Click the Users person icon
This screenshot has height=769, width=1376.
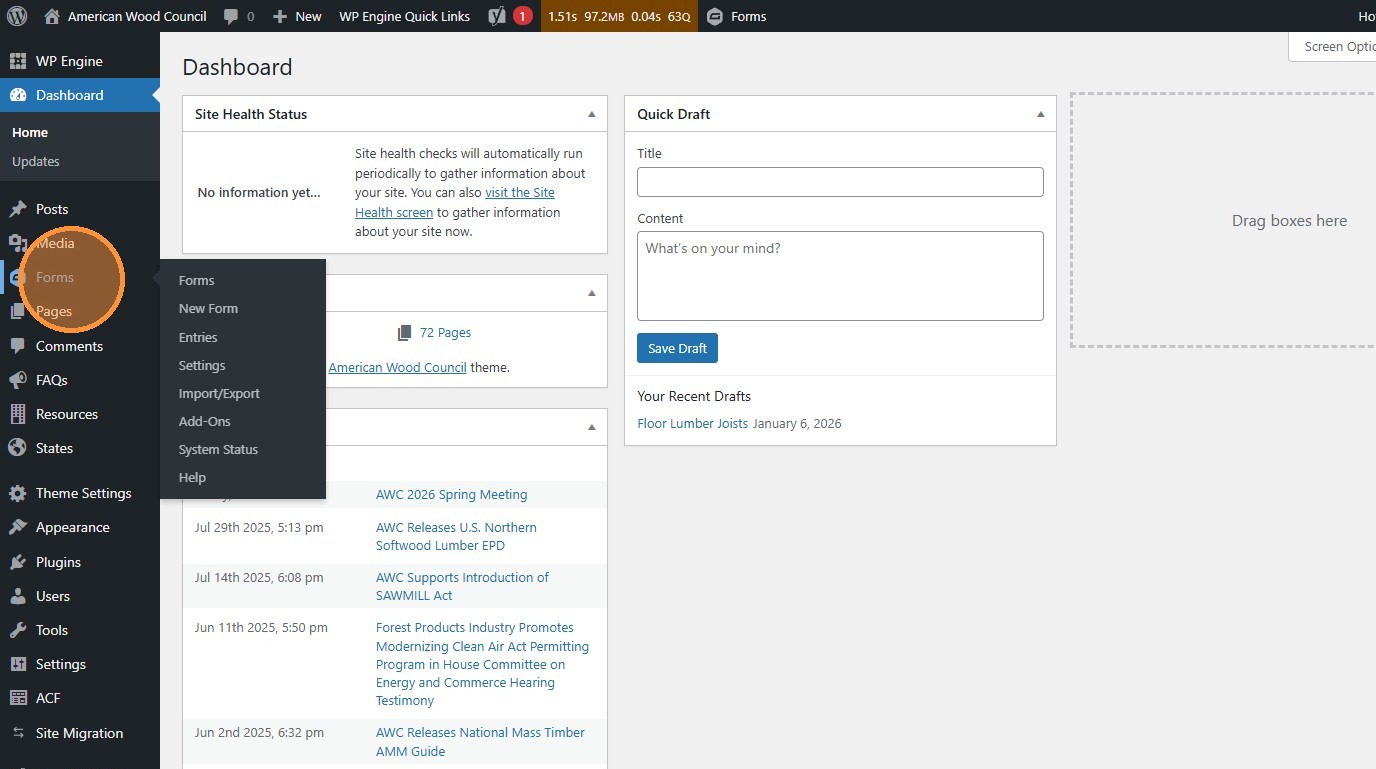tap(17, 596)
